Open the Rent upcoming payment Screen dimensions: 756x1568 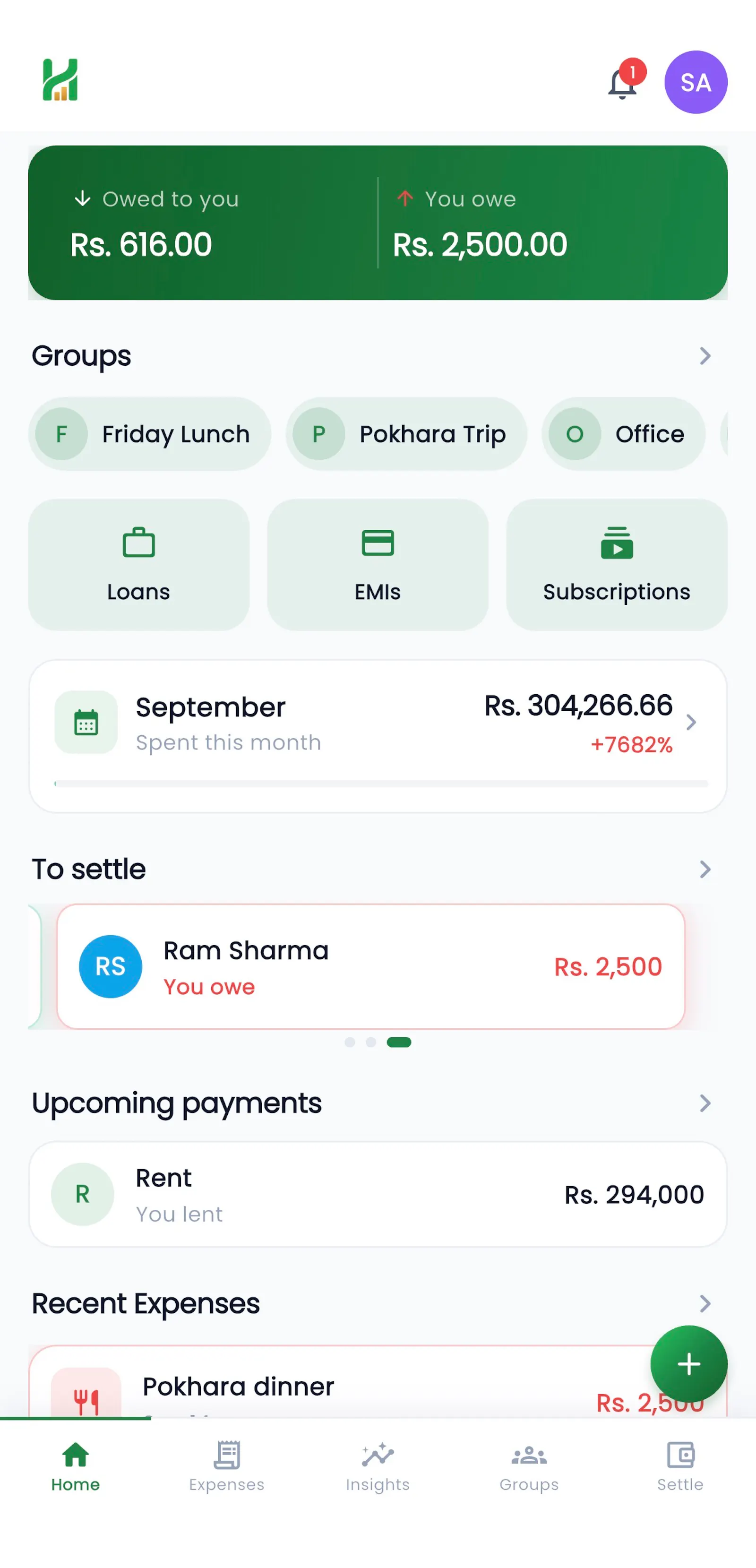pos(378,1194)
